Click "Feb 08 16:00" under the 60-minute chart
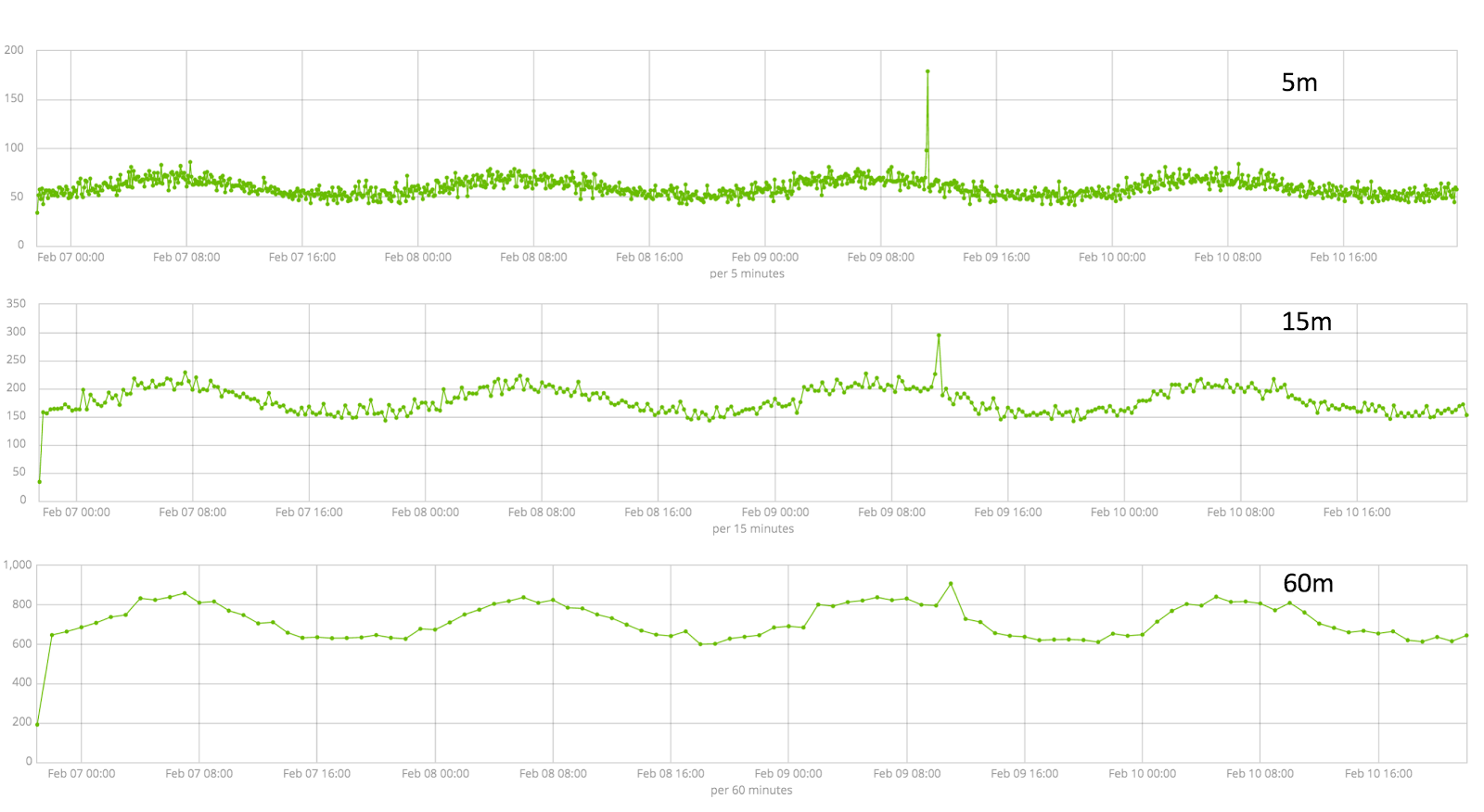Screen dimensions: 1484x812 point(671,773)
